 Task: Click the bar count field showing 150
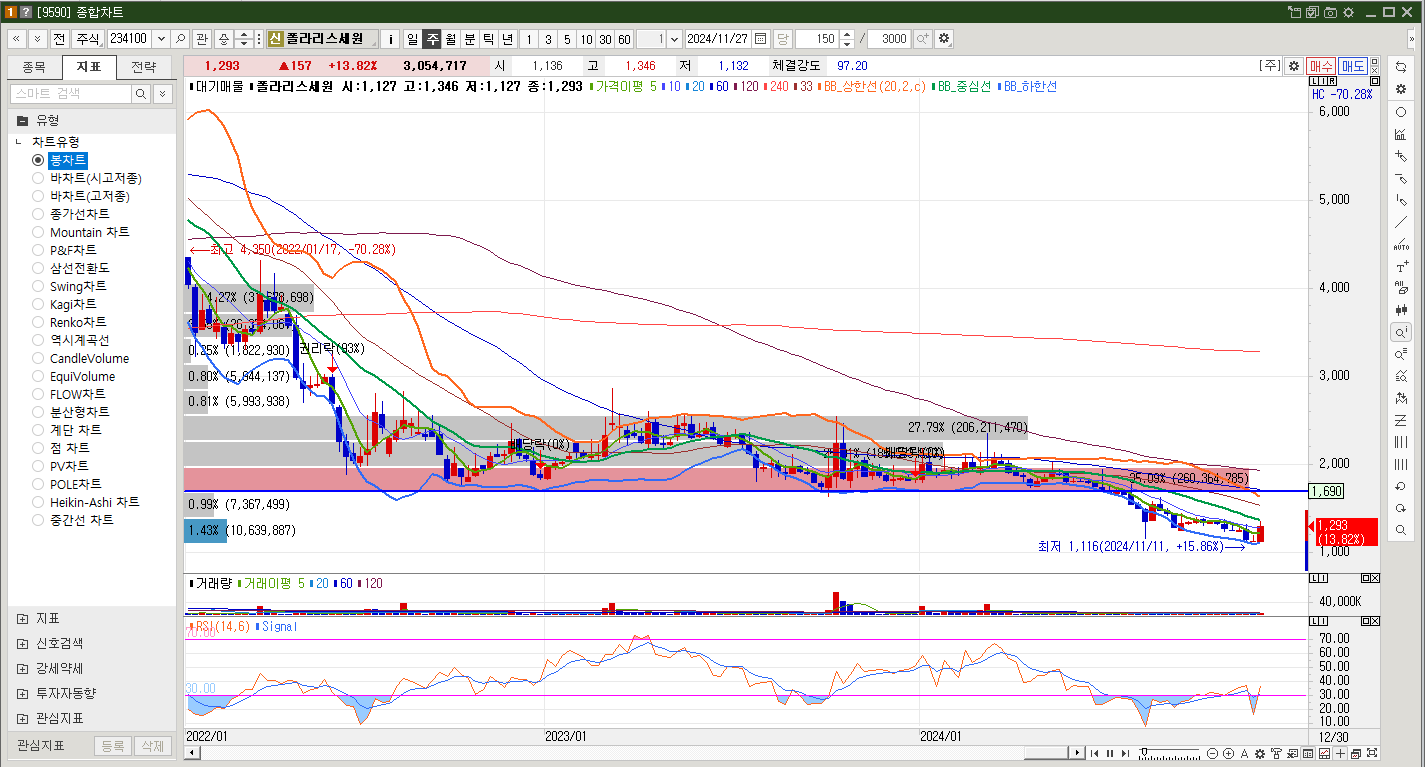click(x=817, y=39)
